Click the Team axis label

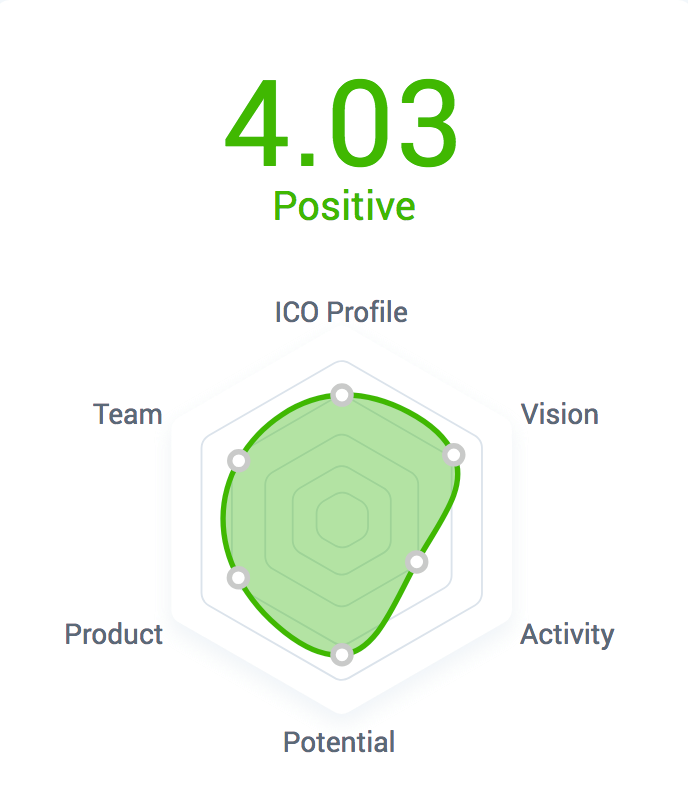tap(128, 414)
